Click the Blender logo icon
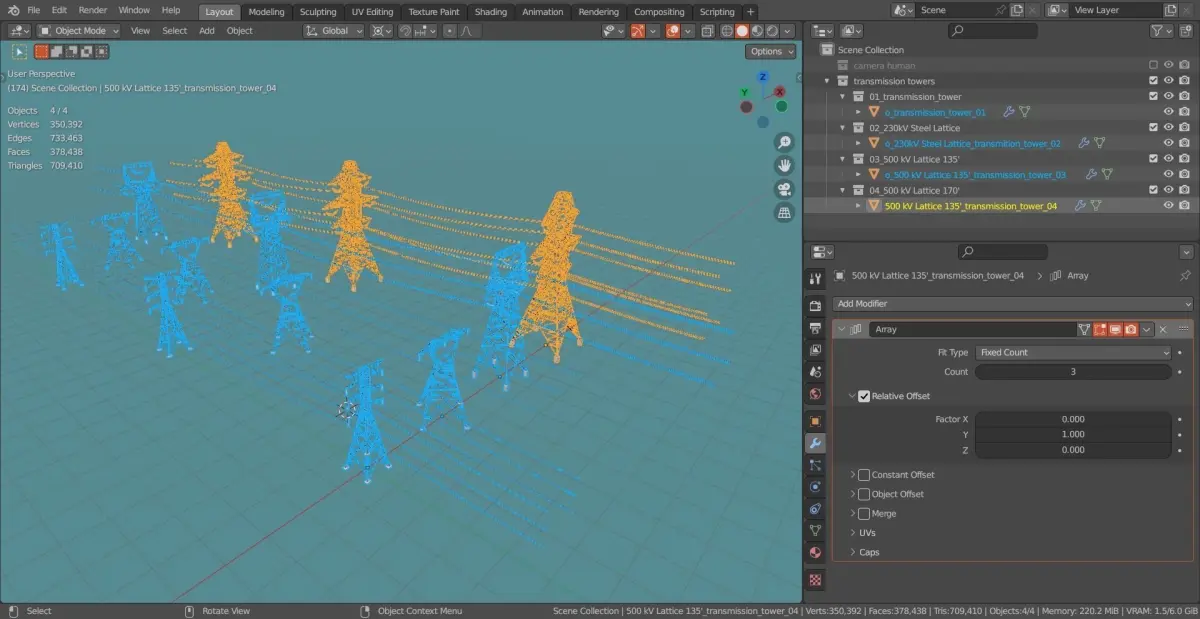The width and height of the screenshot is (1200, 619). pos(12,10)
